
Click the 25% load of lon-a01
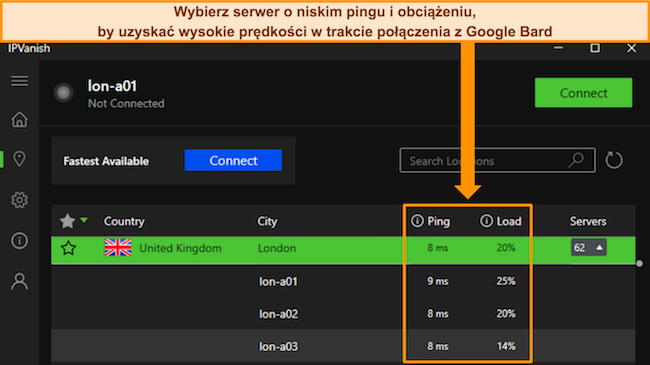pyautogui.click(x=506, y=281)
